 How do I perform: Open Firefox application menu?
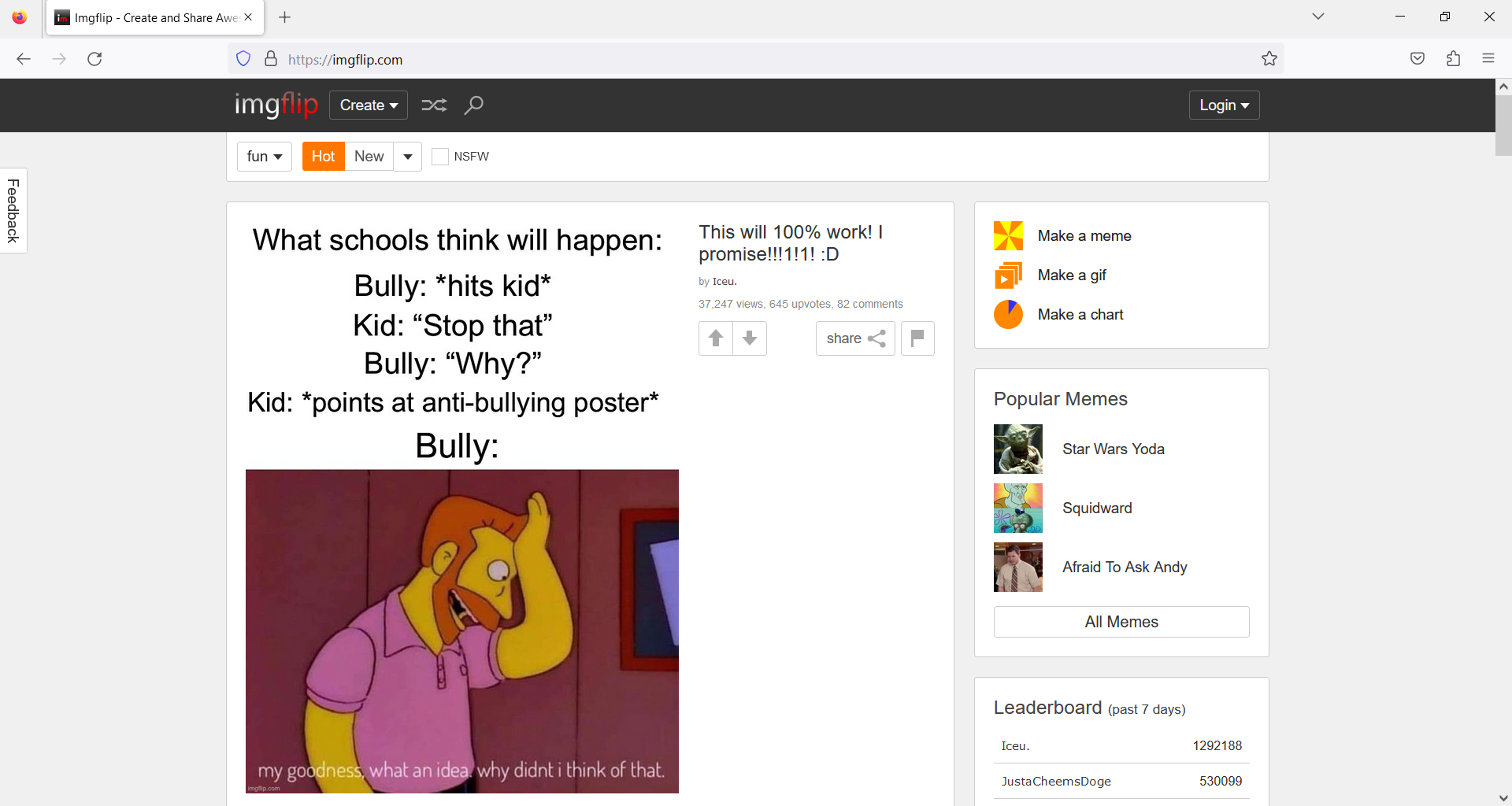pos(1488,59)
